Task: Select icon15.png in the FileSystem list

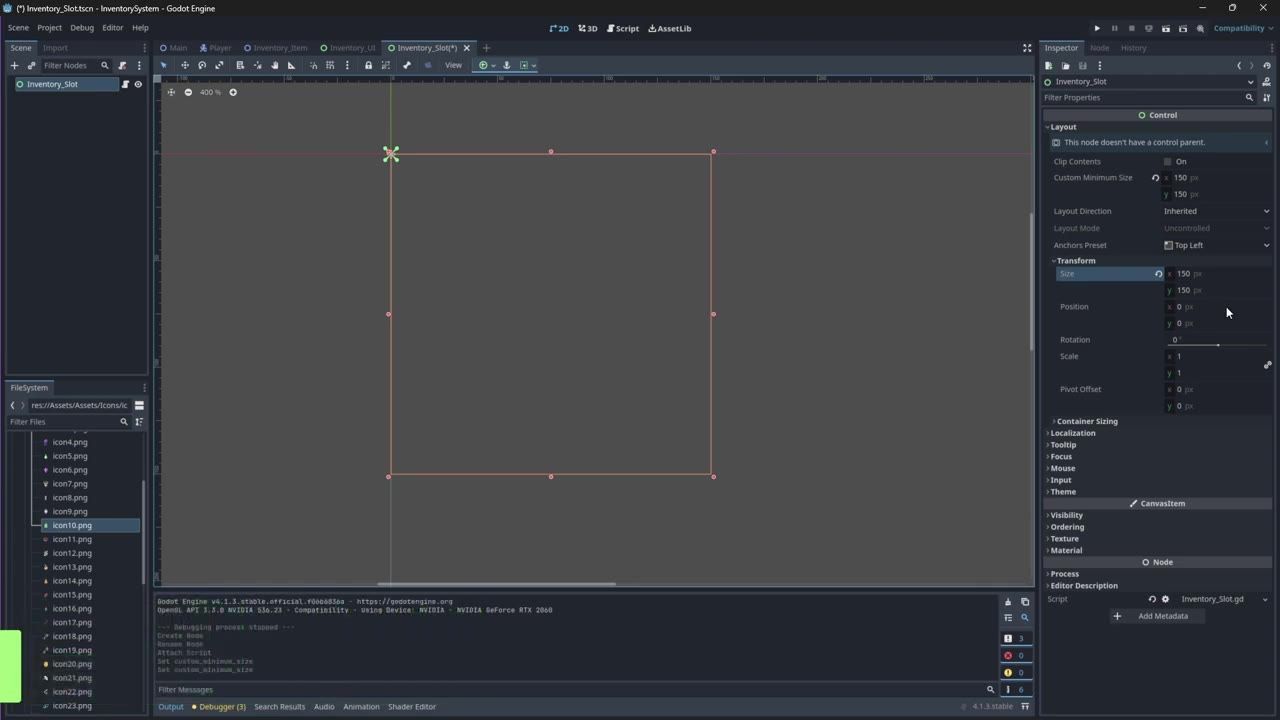Action: [x=72, y=595]
